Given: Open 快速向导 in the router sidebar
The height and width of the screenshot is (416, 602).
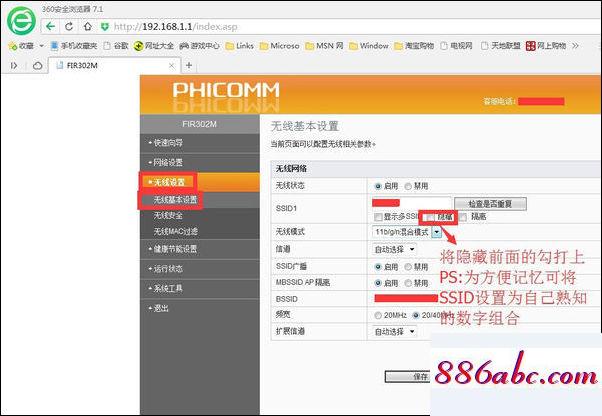Looking at the screenshot, I should [200, 143].
